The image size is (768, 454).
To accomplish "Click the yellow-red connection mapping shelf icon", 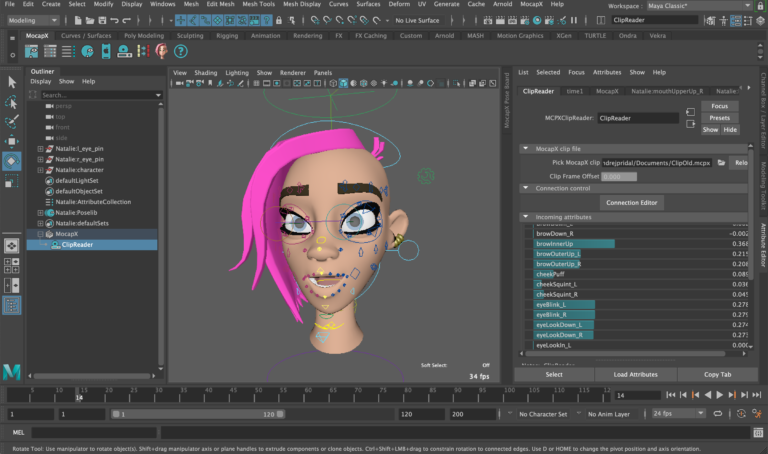I will [x=143, y=51].
